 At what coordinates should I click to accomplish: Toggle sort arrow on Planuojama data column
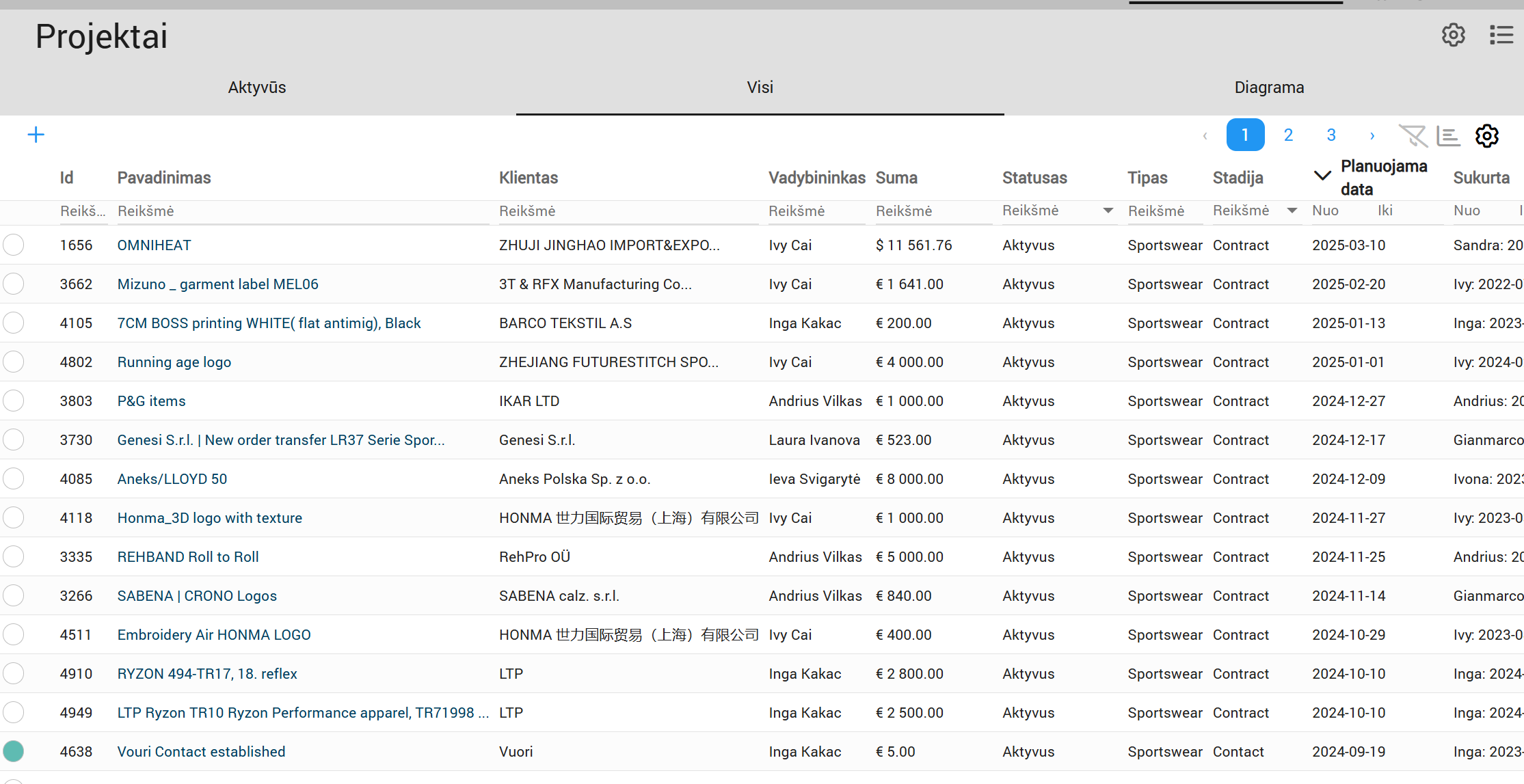click(x=1322, y=176)
